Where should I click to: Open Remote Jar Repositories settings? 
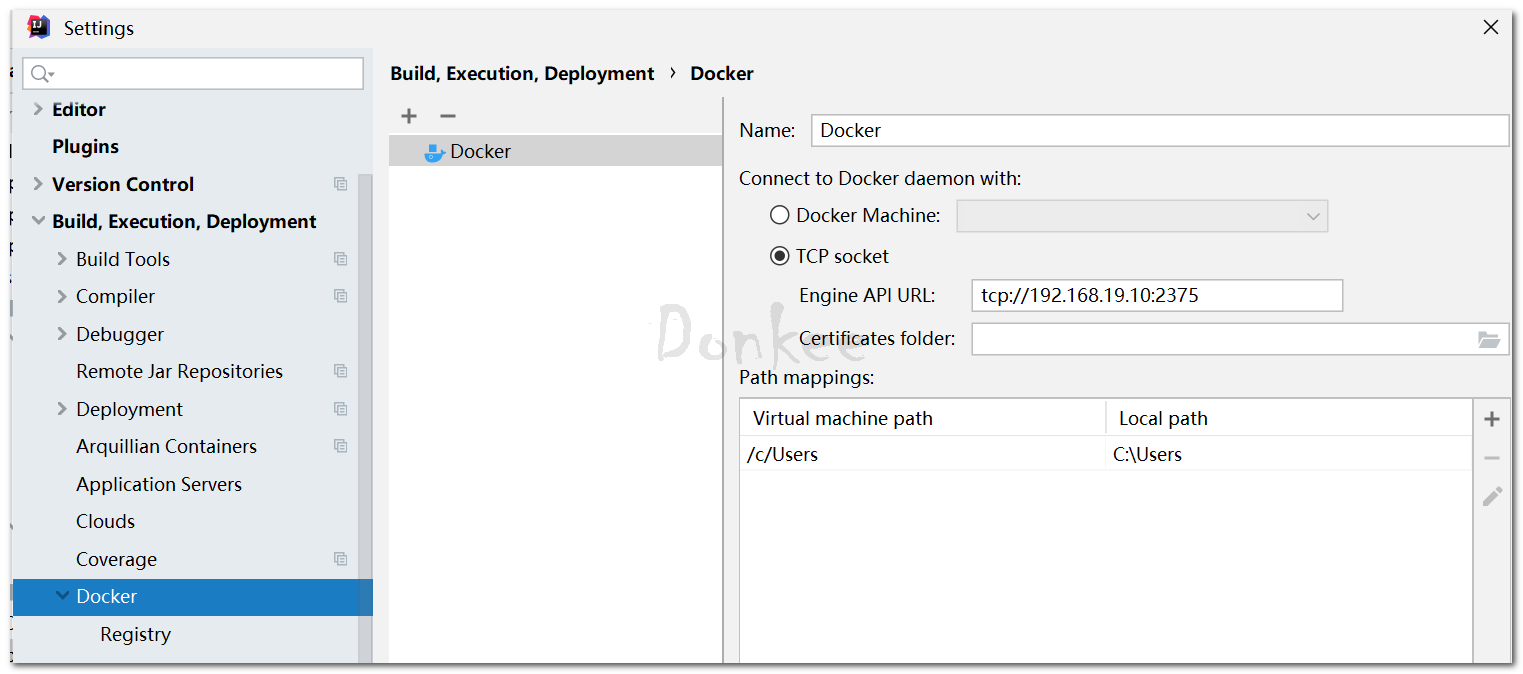pos(179,371)
